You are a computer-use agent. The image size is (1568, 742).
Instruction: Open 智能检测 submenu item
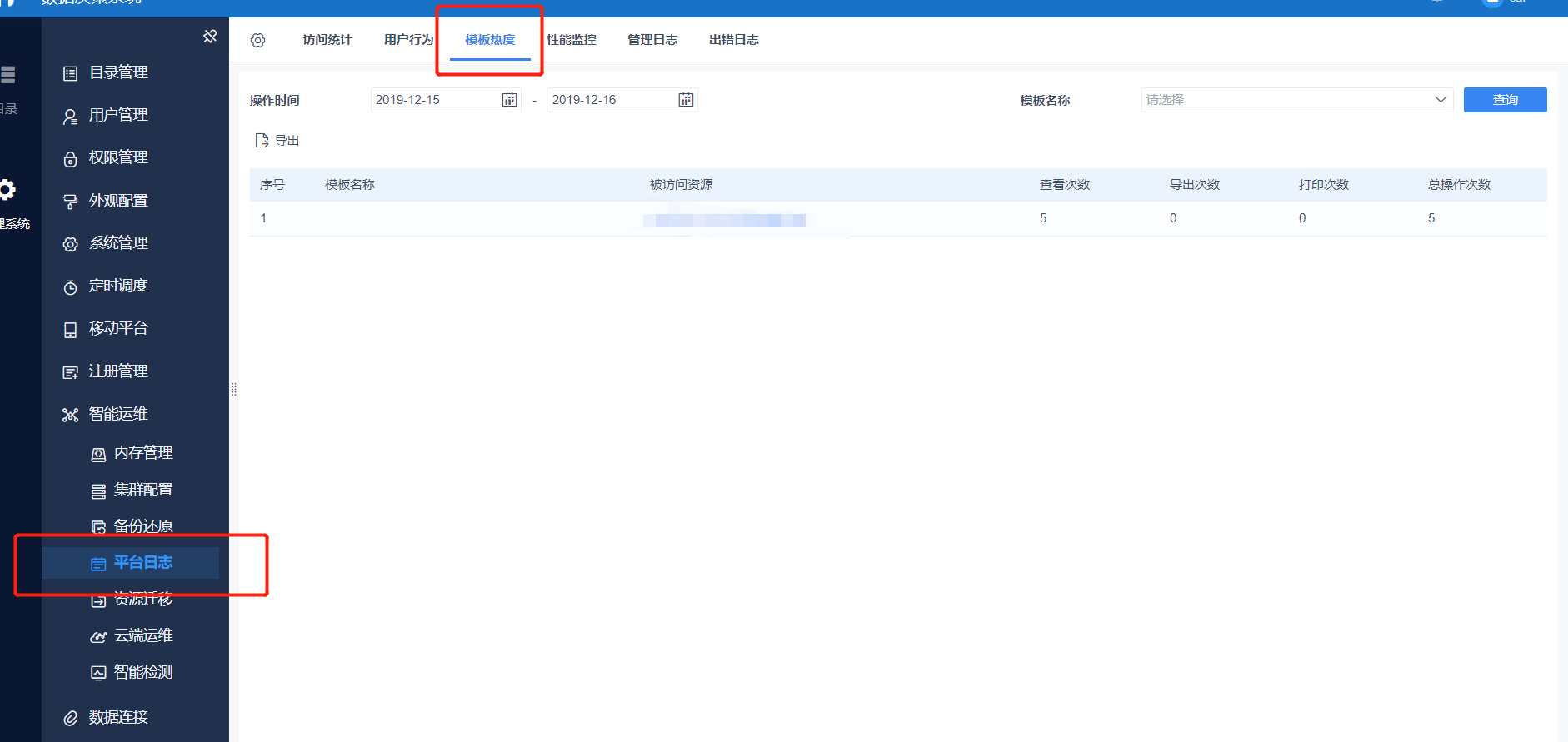coord(143,672)
